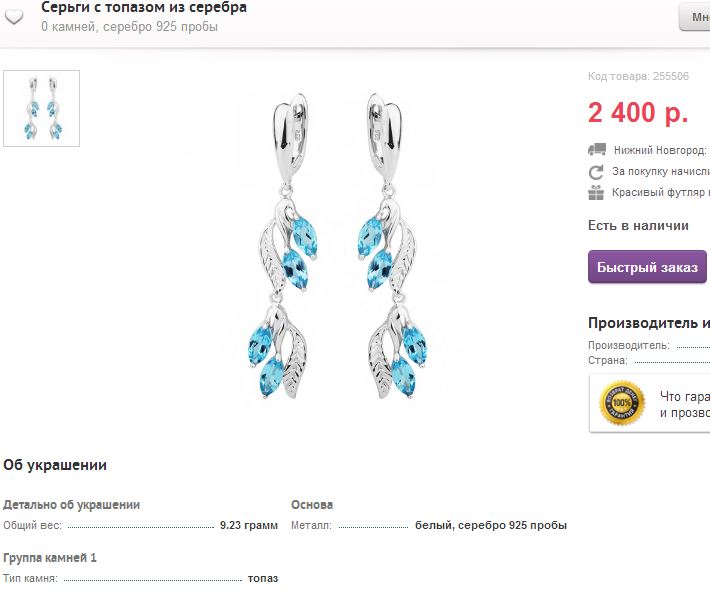Click the delivery truck icon
710x606 pixels.
point(597,150)
